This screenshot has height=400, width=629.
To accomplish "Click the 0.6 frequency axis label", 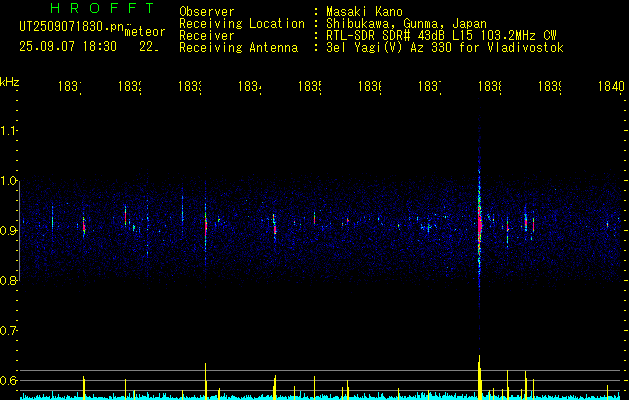I will coord(9,380).
